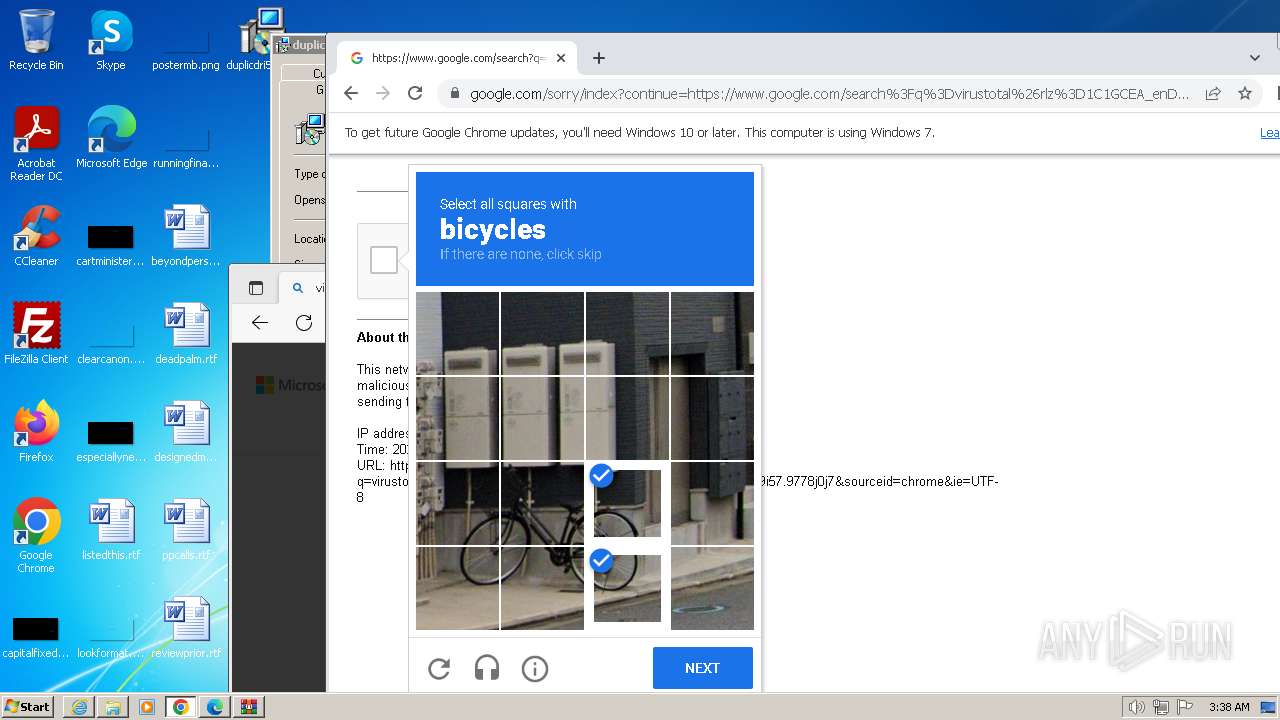Switch to the google.com/search tab
1280x720 pixels.
[457, 58]
